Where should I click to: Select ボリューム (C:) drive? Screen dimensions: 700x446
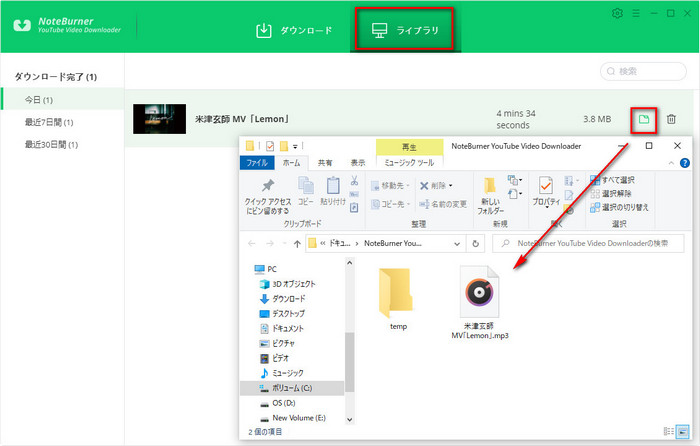292,388
